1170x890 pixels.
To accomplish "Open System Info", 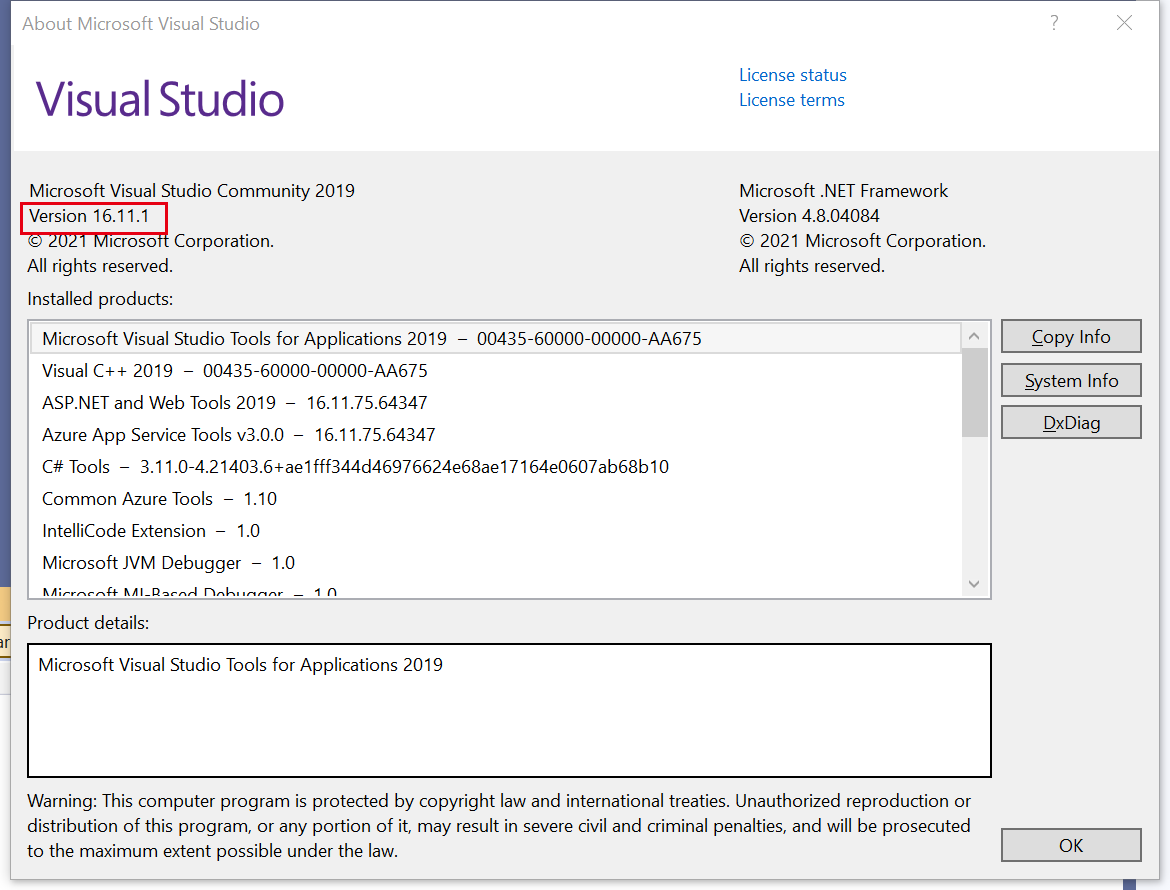I will (x=1071, y=380).
